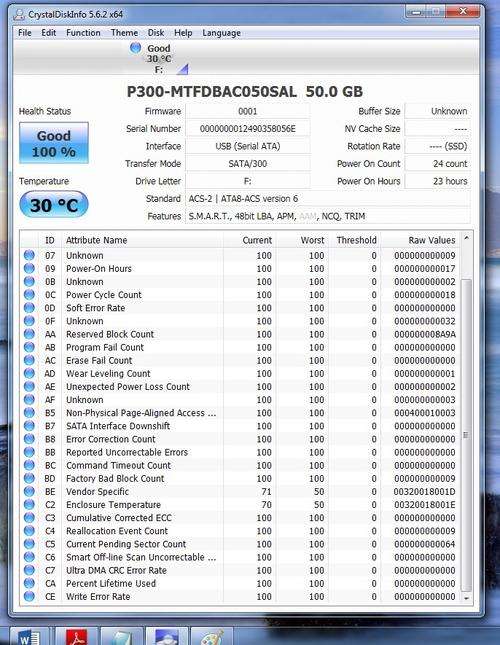
Task: Click the Standard field ACS-2 | ATA8-ACS version 6
Action: point(328,199)
